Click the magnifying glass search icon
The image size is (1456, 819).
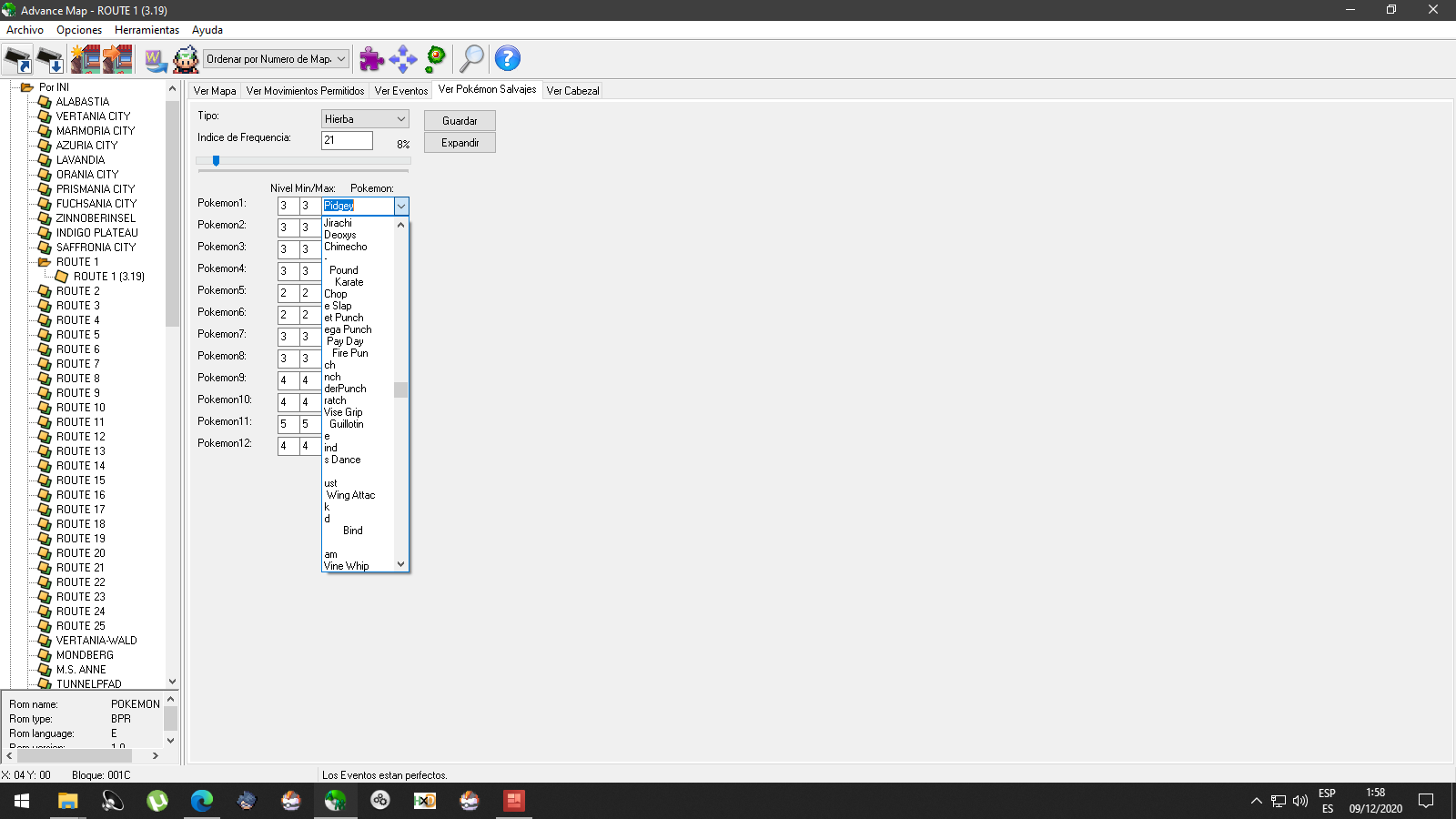tap(471, 59)
